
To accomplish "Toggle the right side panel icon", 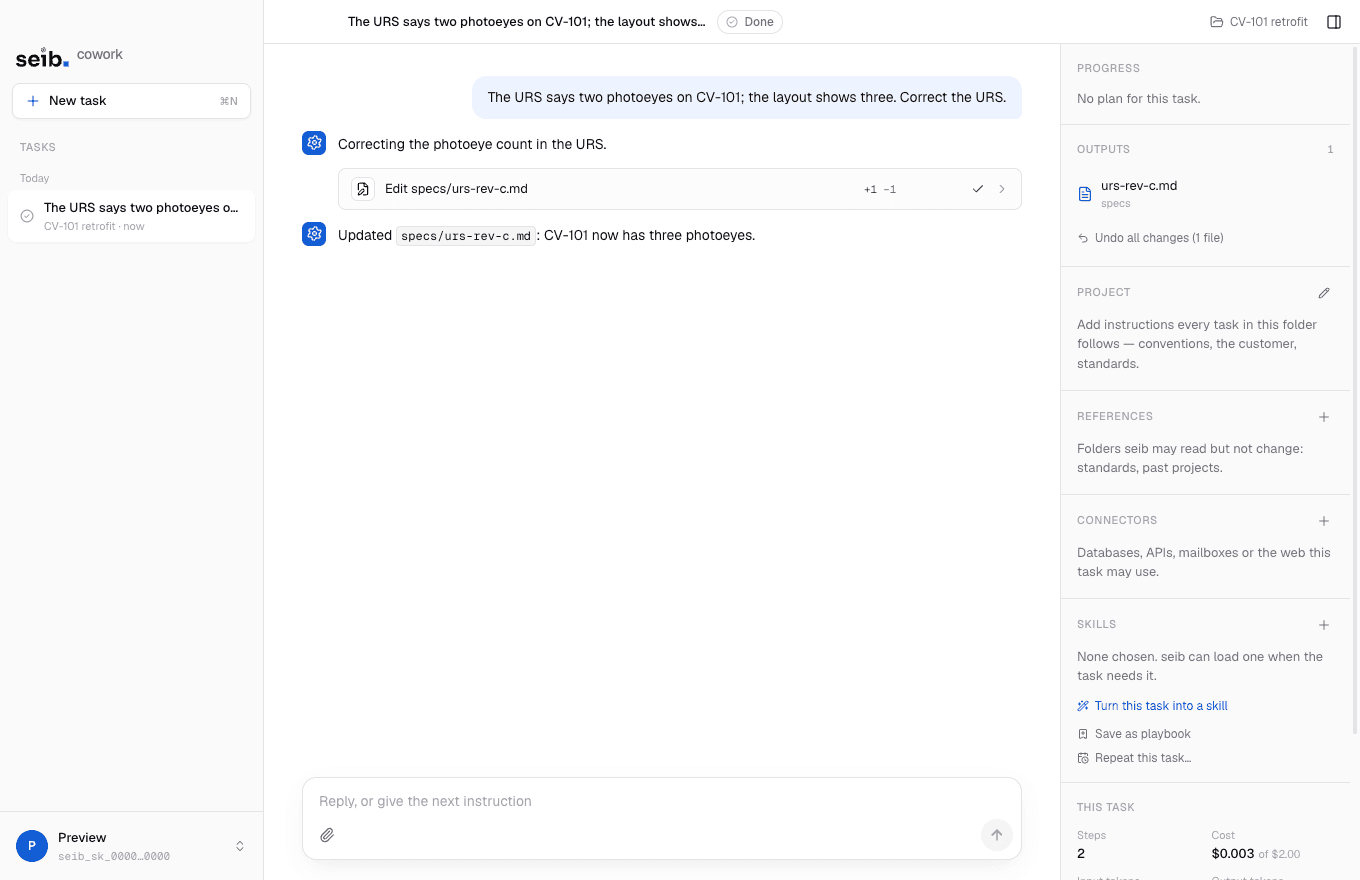I will (1334, 22).
